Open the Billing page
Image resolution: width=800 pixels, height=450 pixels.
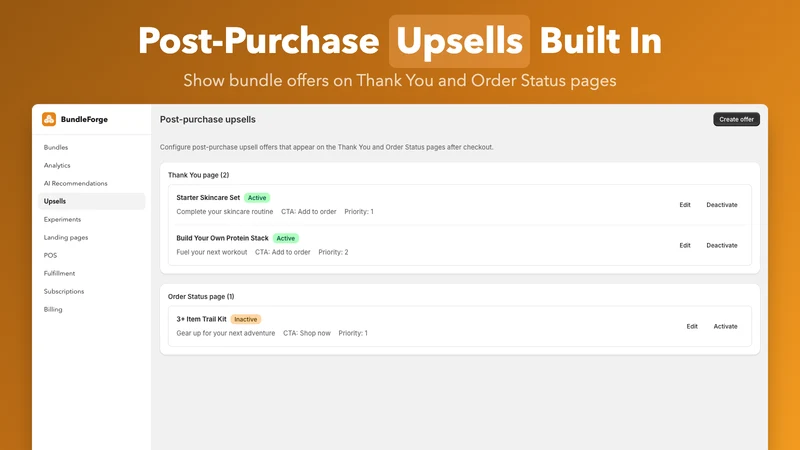coord(53,309)
